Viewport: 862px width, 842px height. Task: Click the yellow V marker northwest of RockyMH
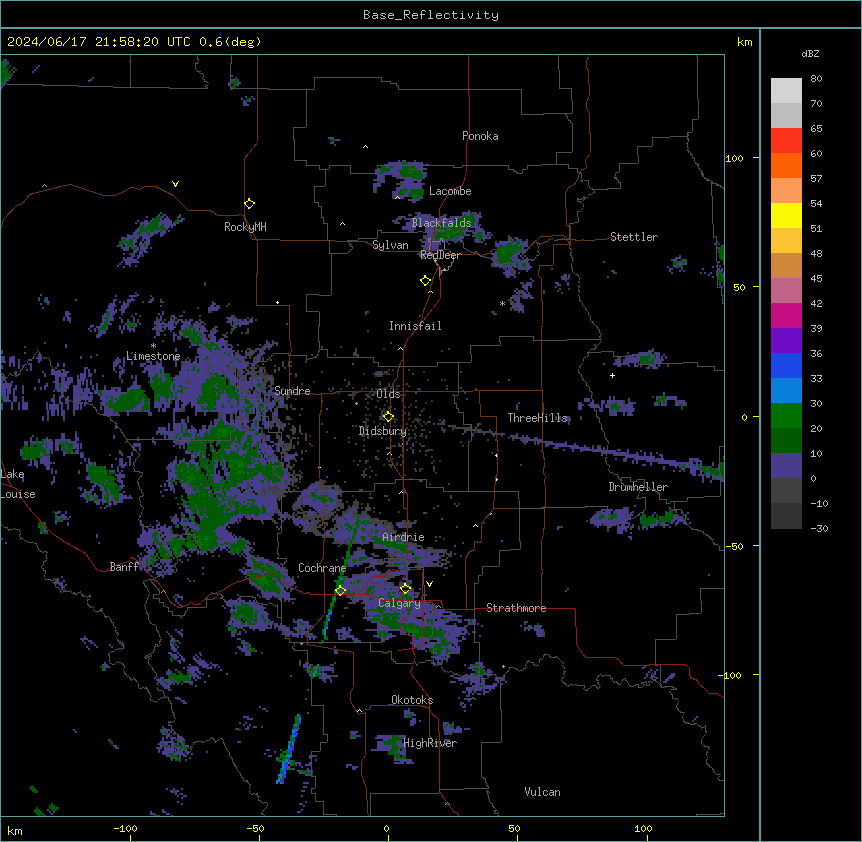tap(175, 184)
